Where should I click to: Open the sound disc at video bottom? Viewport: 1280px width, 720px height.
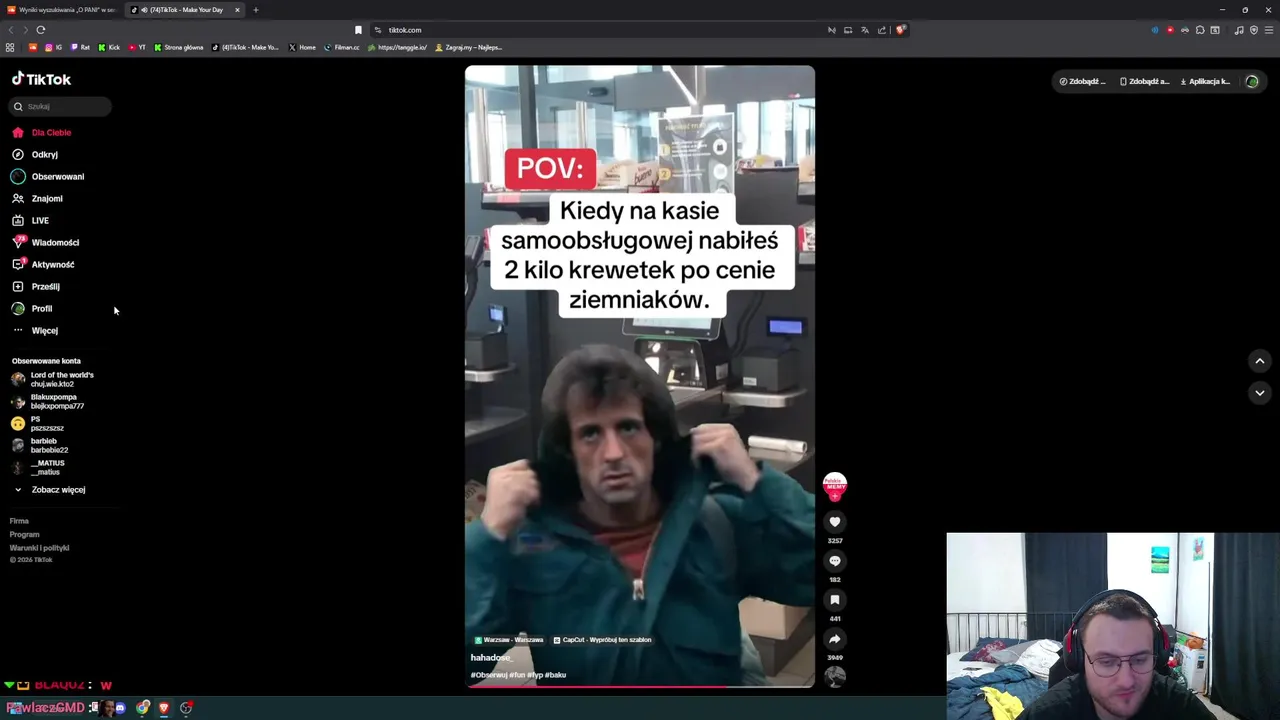coord(835,677)
